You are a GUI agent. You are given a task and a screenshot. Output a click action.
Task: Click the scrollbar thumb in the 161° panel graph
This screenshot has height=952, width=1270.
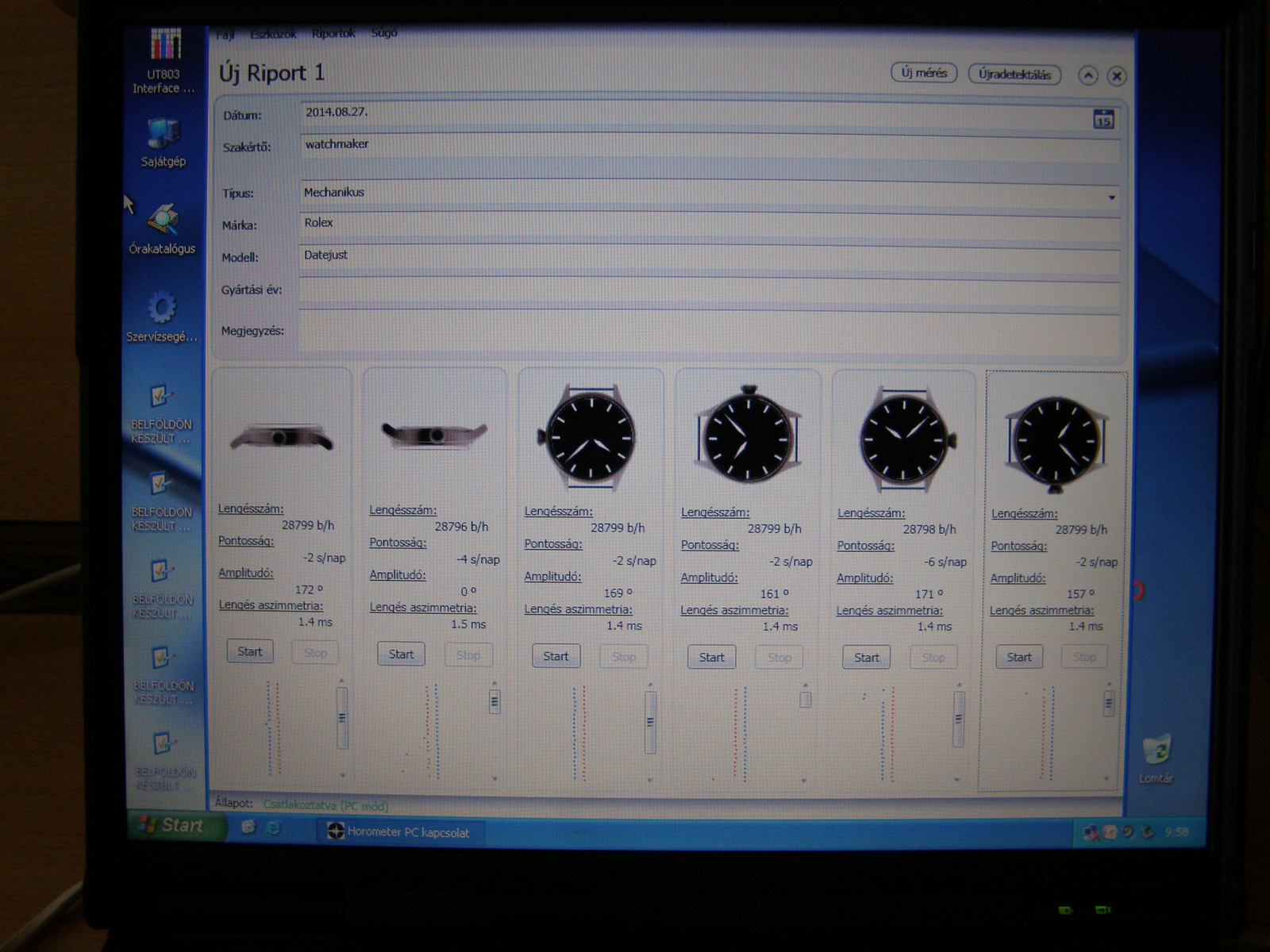805,699
